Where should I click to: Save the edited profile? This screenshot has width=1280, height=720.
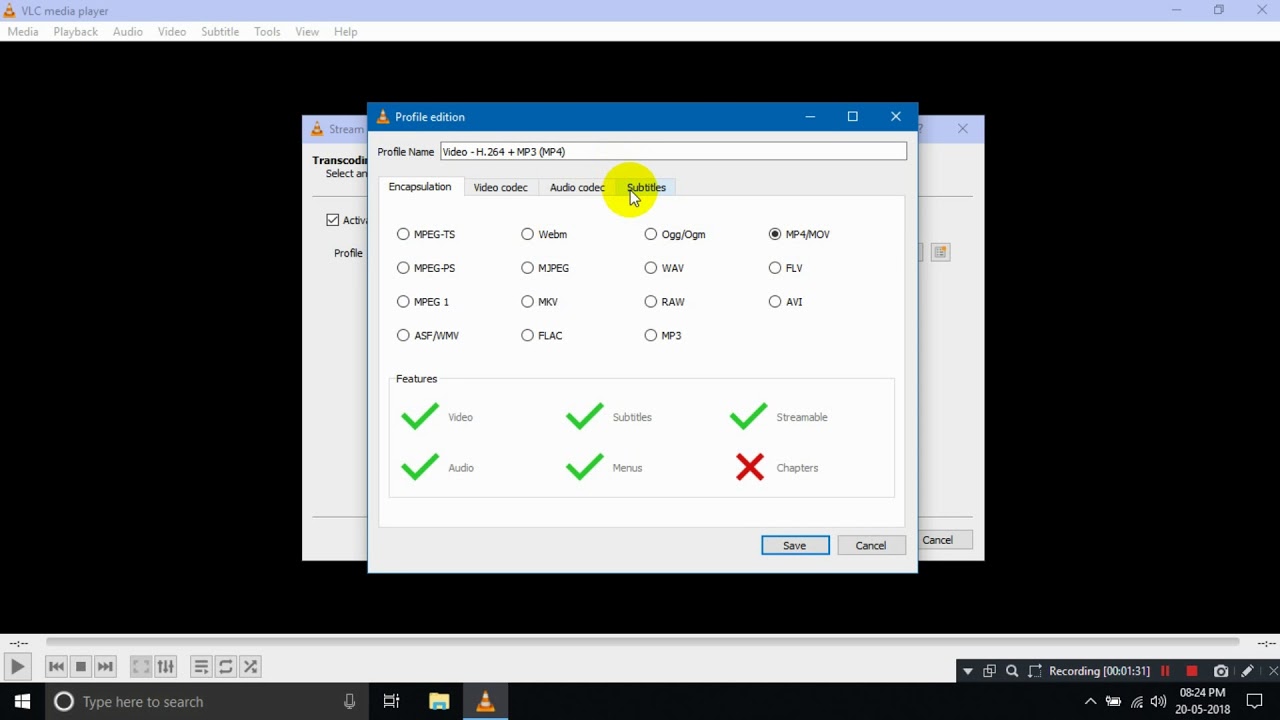coord(795,545)
